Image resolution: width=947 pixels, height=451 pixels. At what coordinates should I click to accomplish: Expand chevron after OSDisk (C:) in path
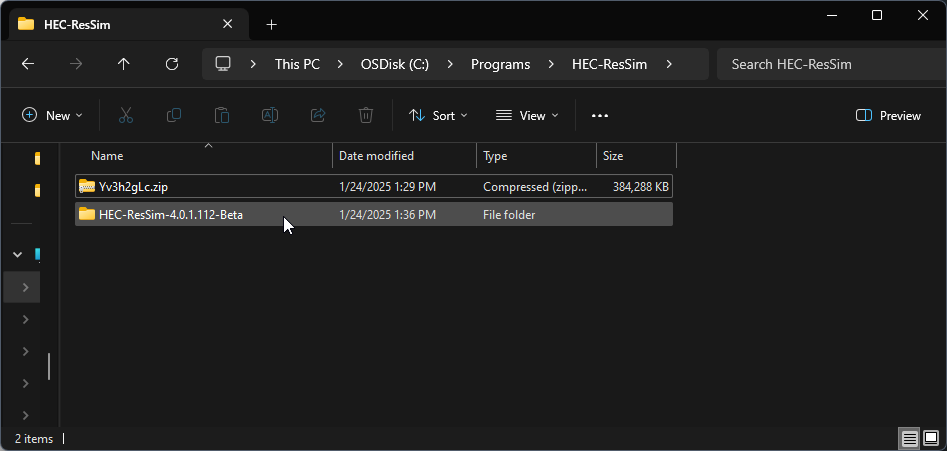[450, 64]
